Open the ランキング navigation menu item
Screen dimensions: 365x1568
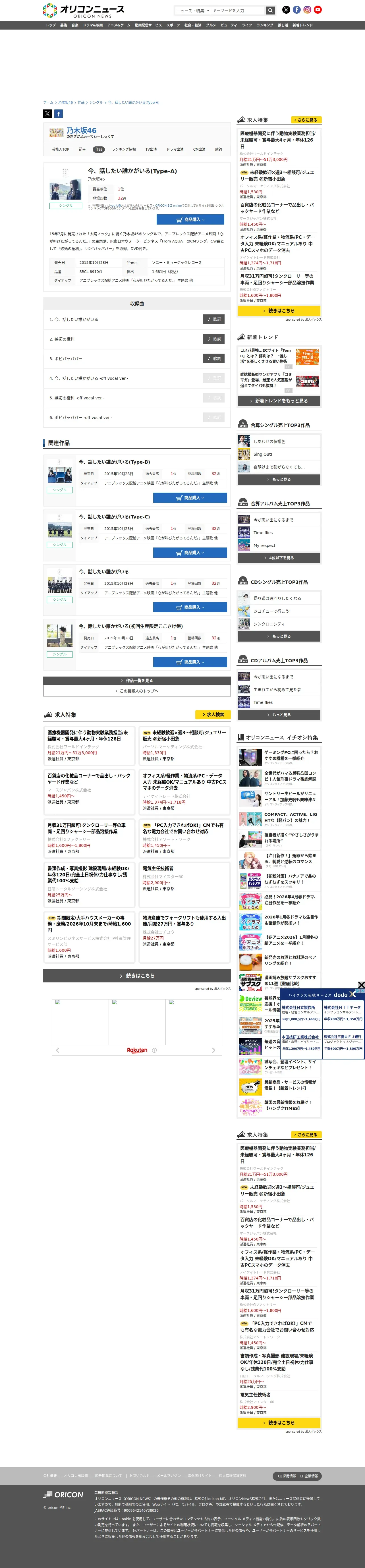pos(265,25)
